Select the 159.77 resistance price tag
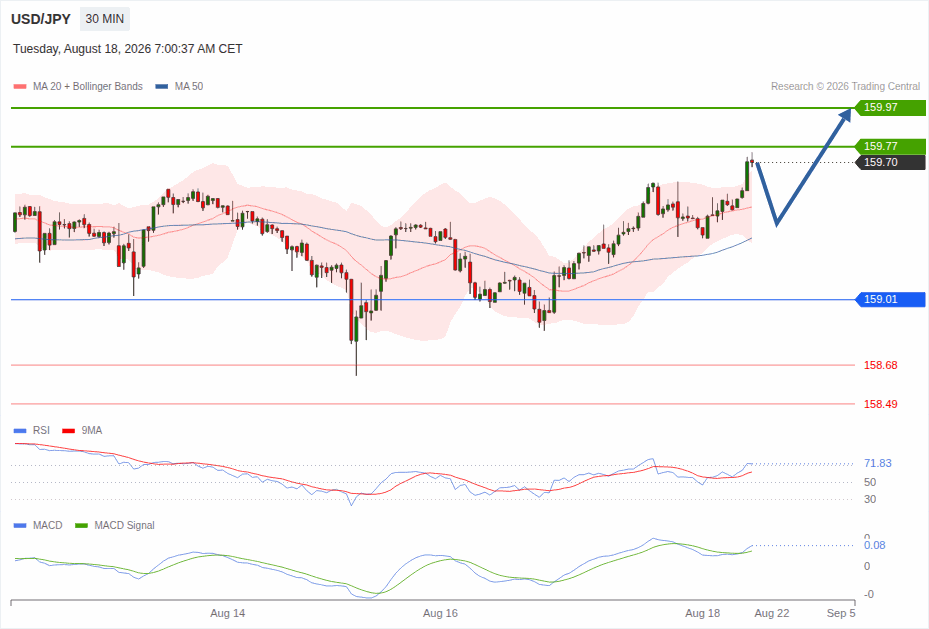The image size is (929, 629). pos(890,146)
